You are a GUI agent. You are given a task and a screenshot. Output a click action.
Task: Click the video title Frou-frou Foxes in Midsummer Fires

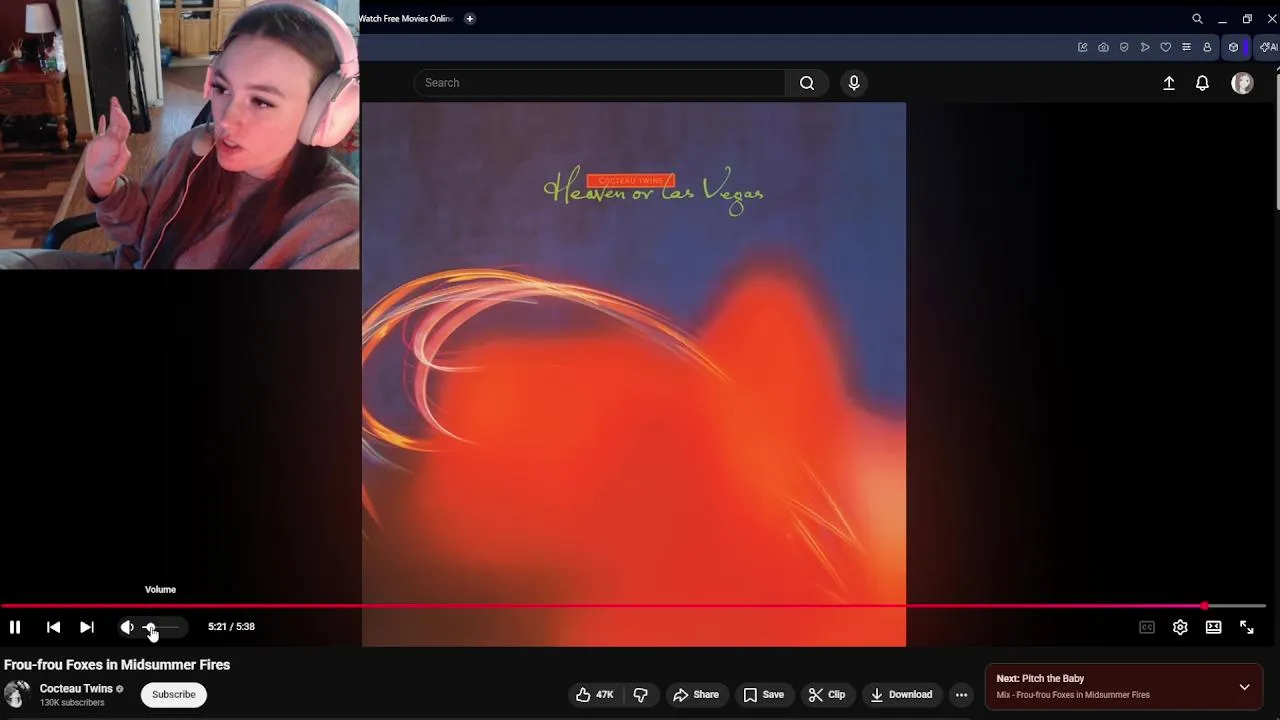click(x=117, y=665)
